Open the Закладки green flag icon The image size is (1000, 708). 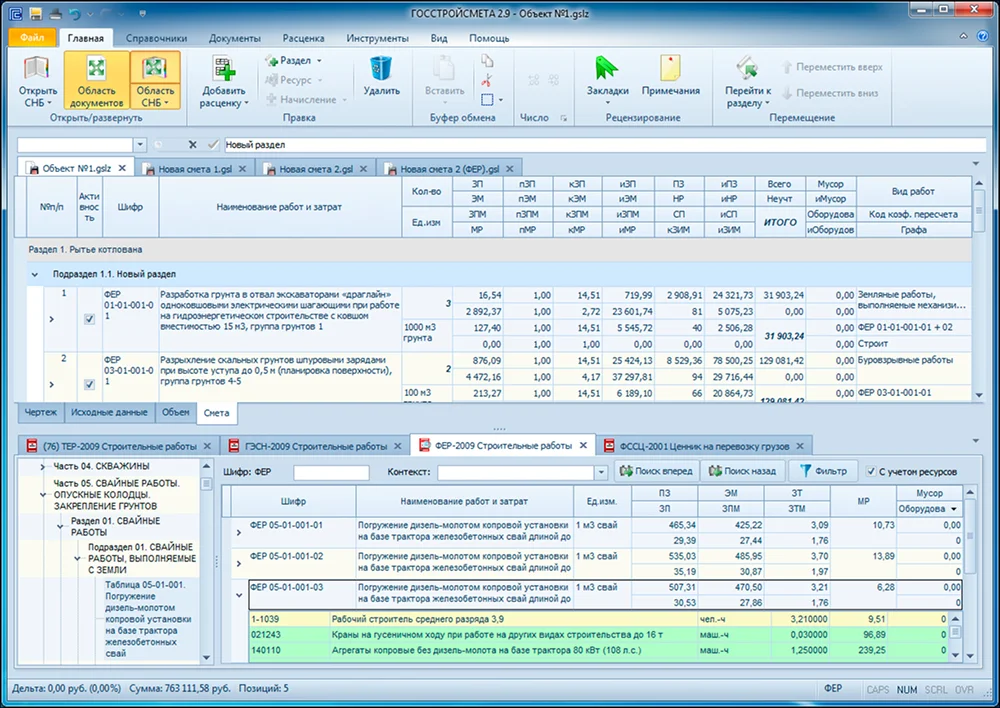pyautogui.click(x=607, y=69)
